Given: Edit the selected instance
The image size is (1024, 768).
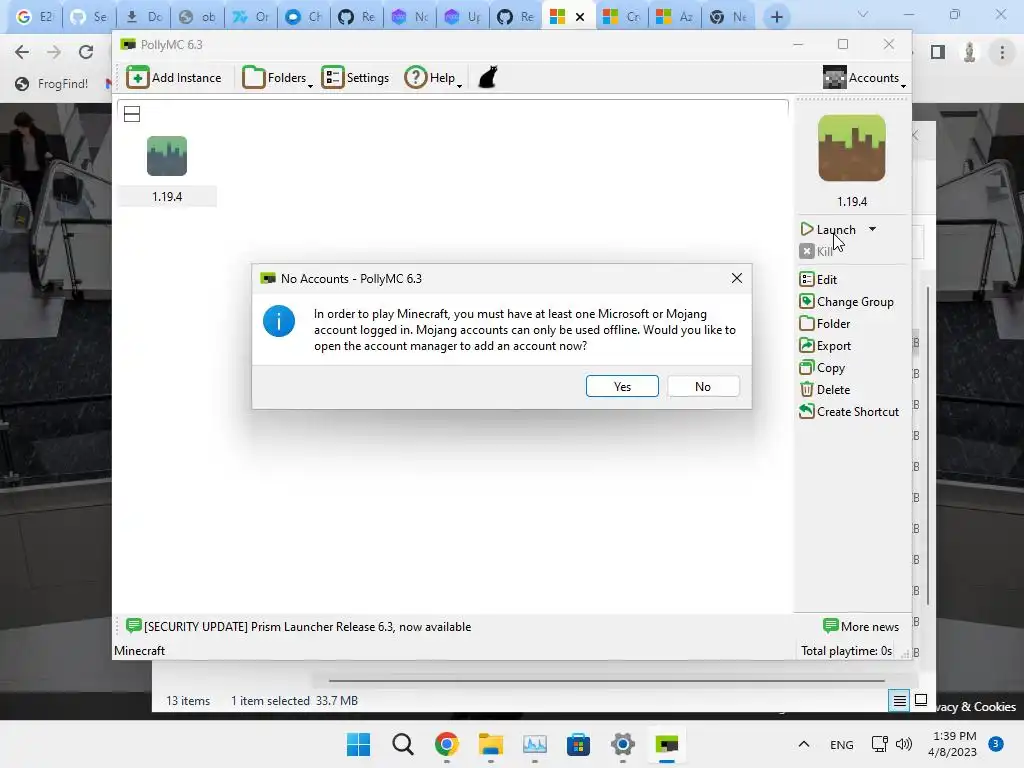Looking at the screenshot, I should [x=818, y=280].
